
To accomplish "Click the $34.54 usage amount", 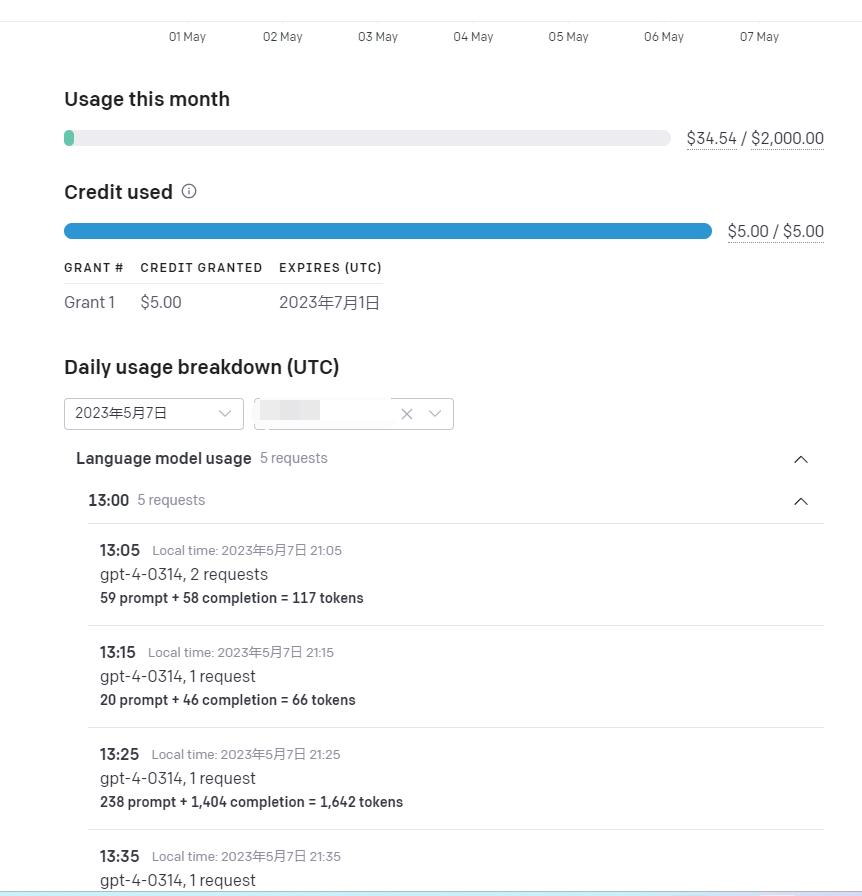I will [712, 138].
